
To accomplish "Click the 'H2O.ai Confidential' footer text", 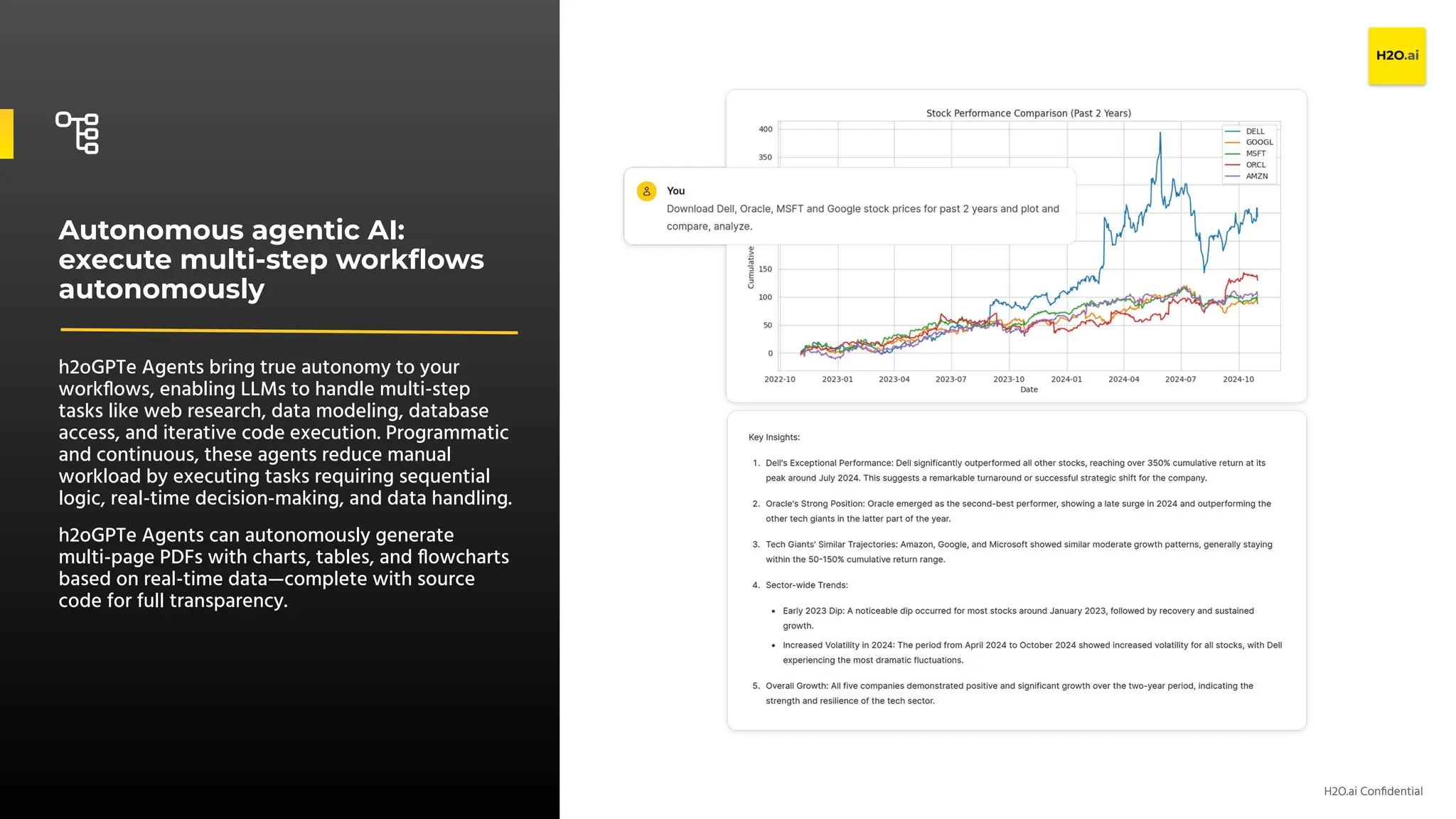I will 1373,791.
